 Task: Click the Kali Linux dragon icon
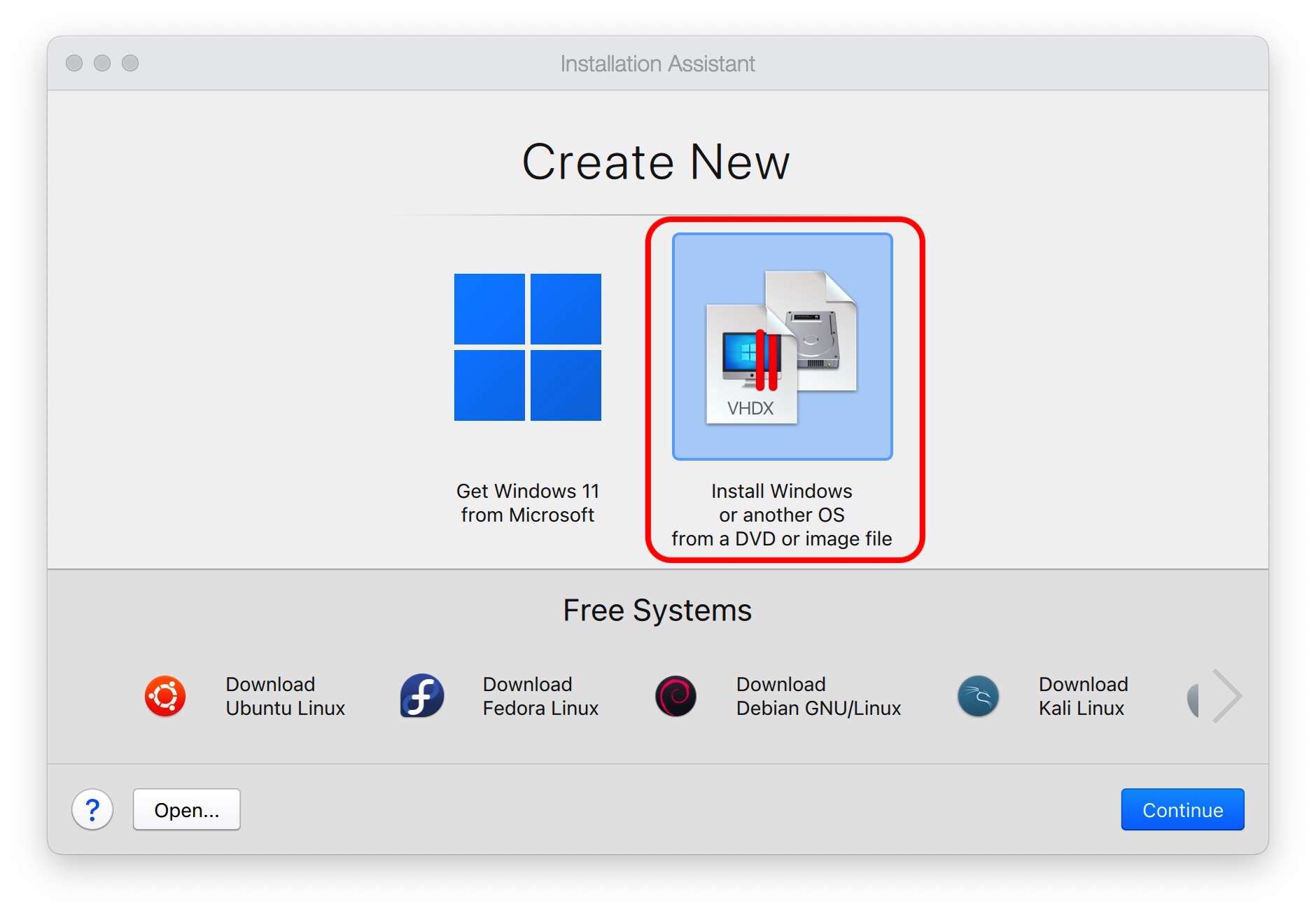pos(977,695)
